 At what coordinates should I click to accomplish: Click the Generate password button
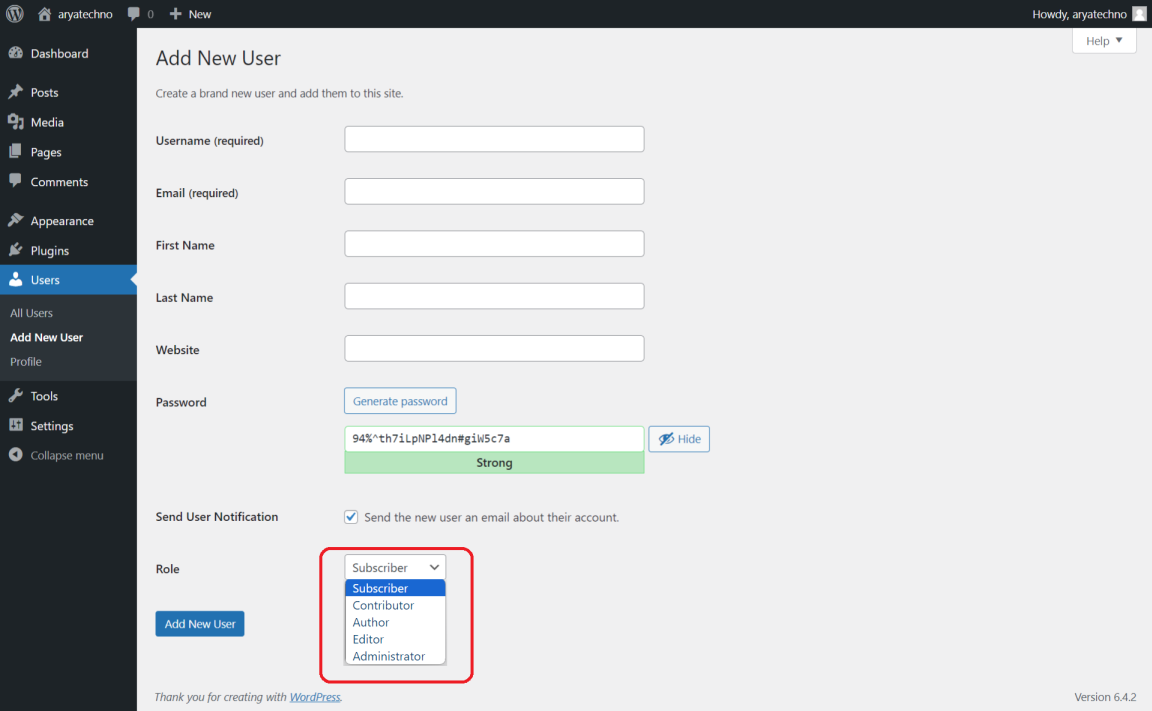coord(400,401)
